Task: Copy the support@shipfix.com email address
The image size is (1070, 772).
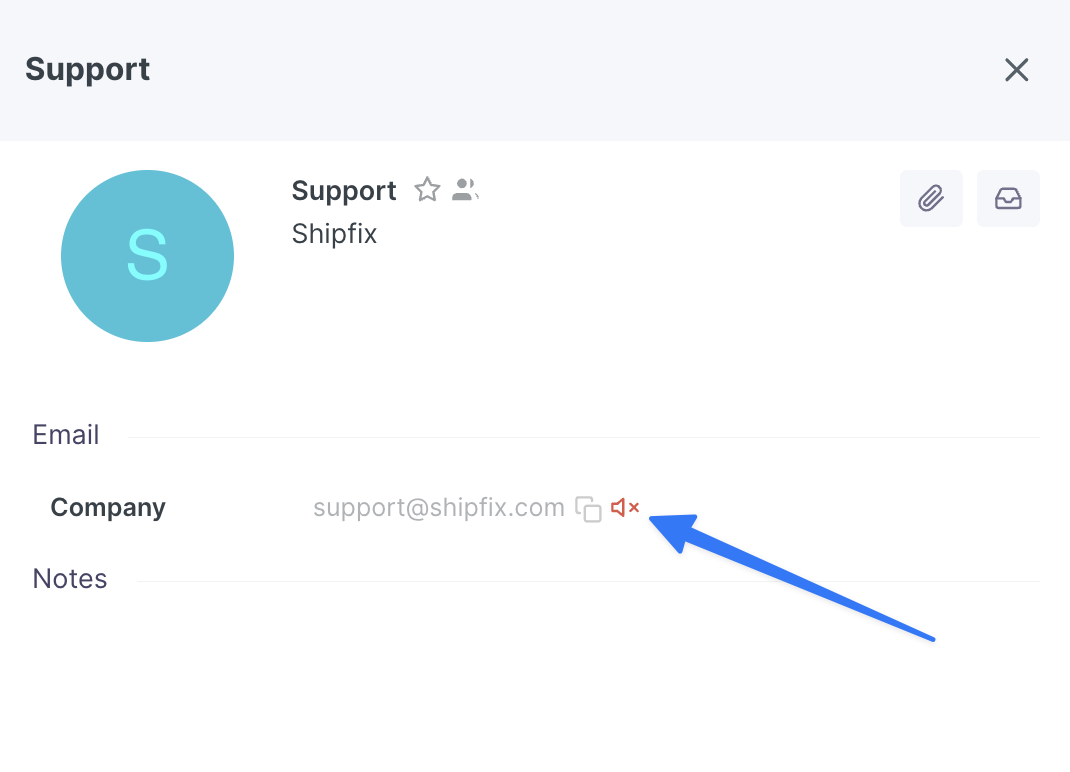Action: [588, 509]
